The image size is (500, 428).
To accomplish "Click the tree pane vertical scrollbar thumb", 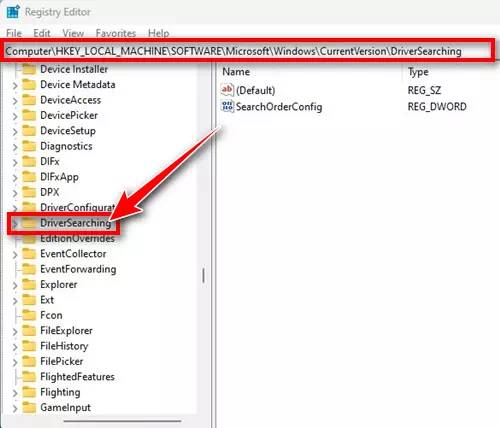I will 203,276.
